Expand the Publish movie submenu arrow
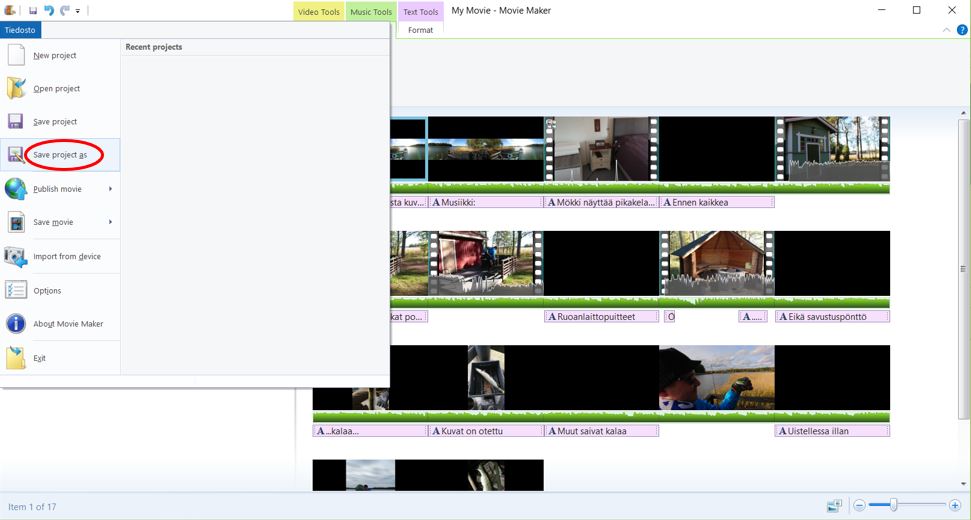 click(x=110, y=189)
